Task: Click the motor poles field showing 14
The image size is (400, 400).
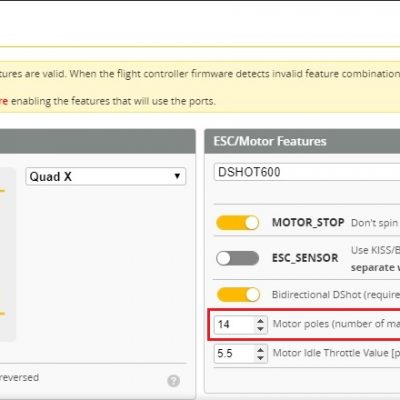Action: pyautogui.click(x=235, y=324)
